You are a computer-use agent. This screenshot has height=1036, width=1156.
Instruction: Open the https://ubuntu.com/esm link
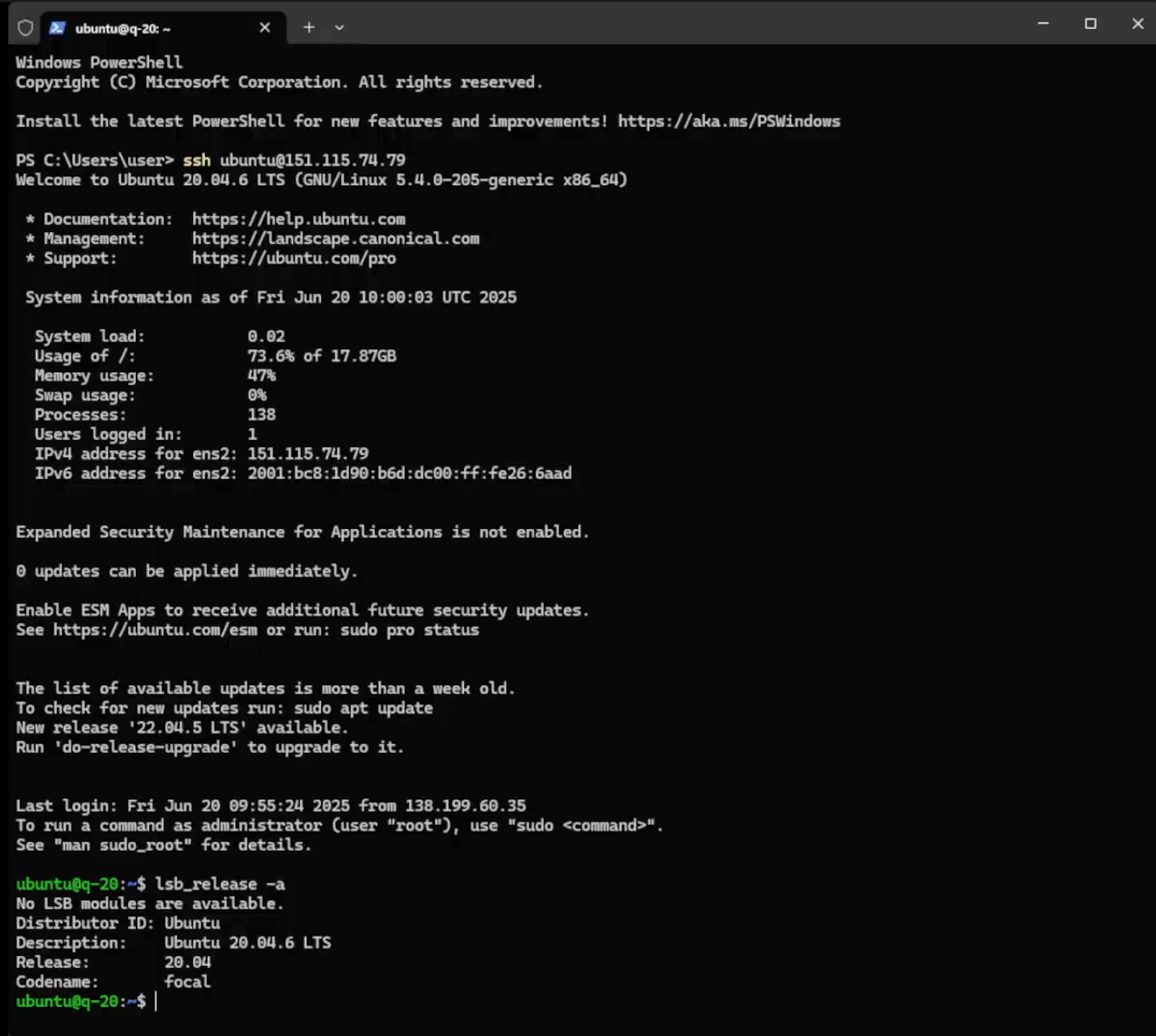point(155,630)
